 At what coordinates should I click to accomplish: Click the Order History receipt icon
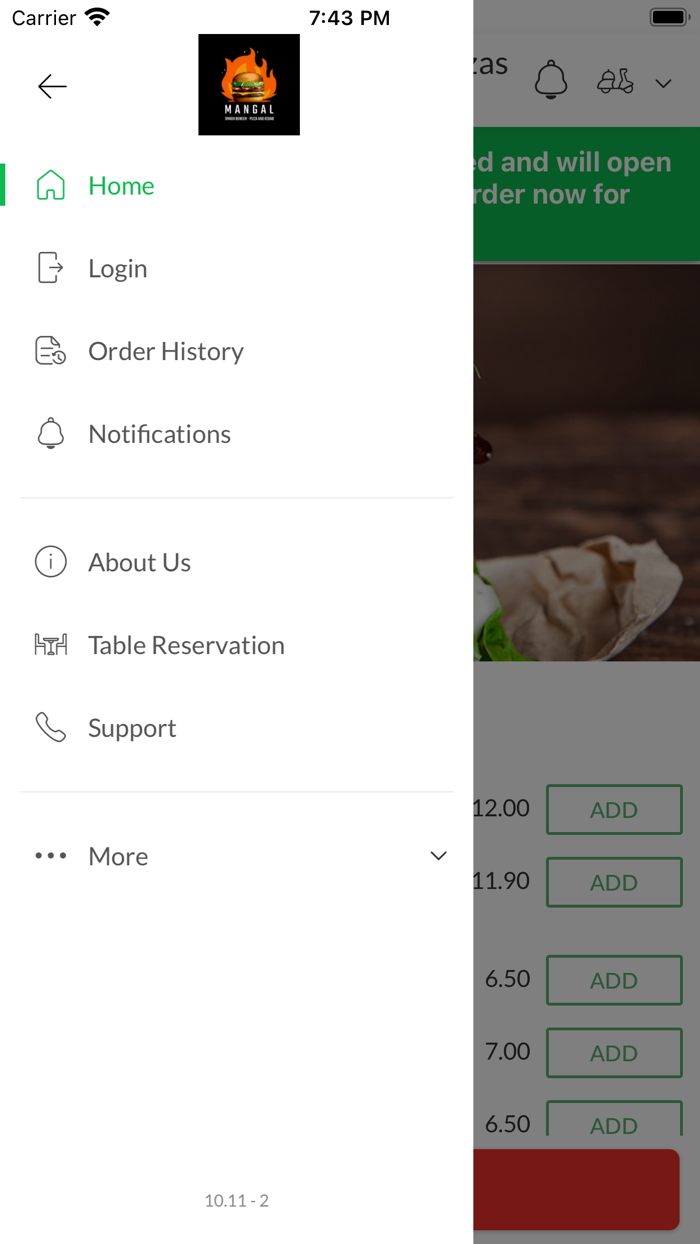(x=50, y=351)
